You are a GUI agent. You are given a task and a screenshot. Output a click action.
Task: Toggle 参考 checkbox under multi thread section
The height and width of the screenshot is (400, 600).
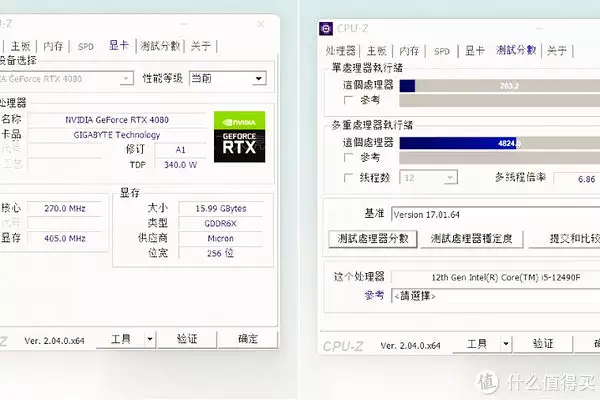(x=348, y=158)
